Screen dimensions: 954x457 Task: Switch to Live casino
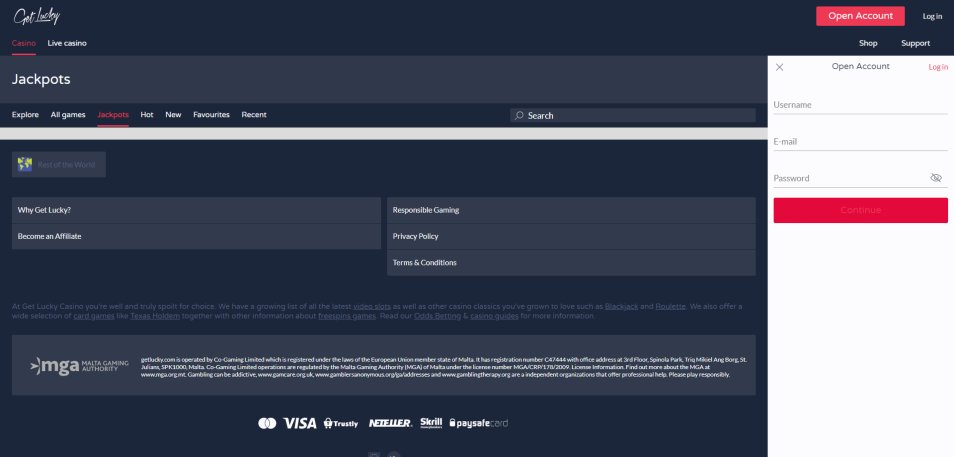pos(67,43)
